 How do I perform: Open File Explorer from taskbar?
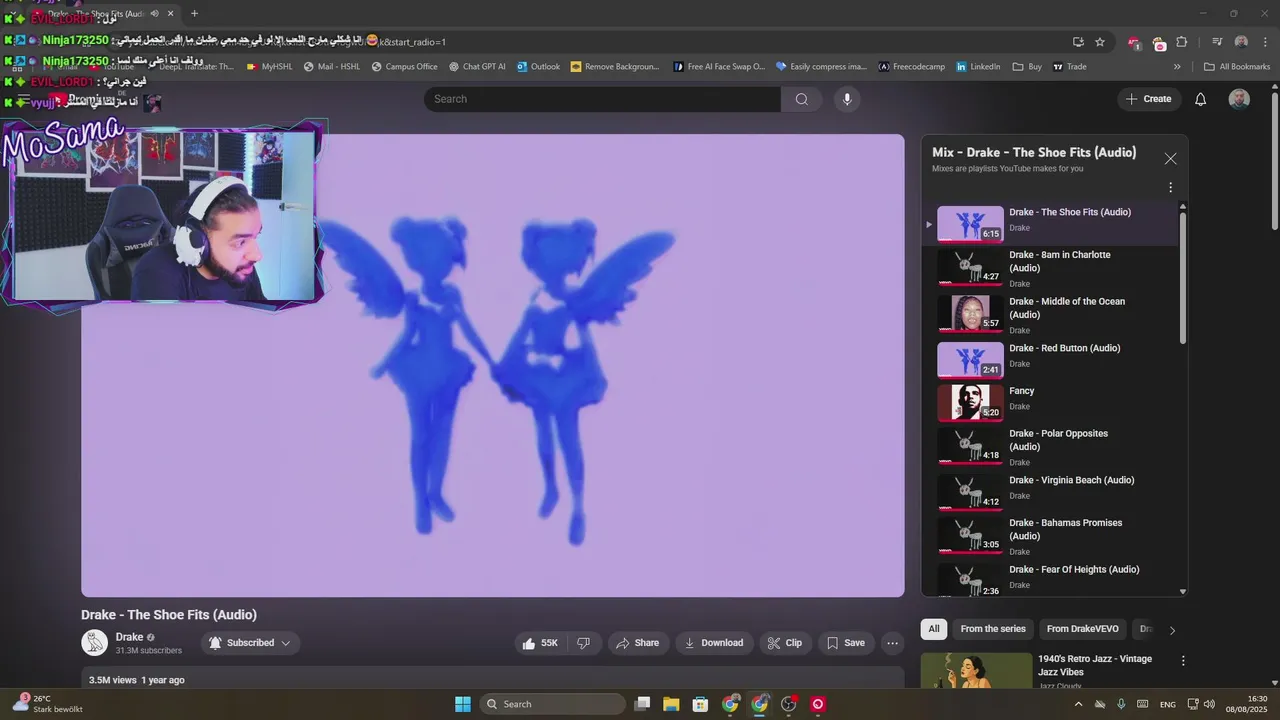tap(671, 704)
